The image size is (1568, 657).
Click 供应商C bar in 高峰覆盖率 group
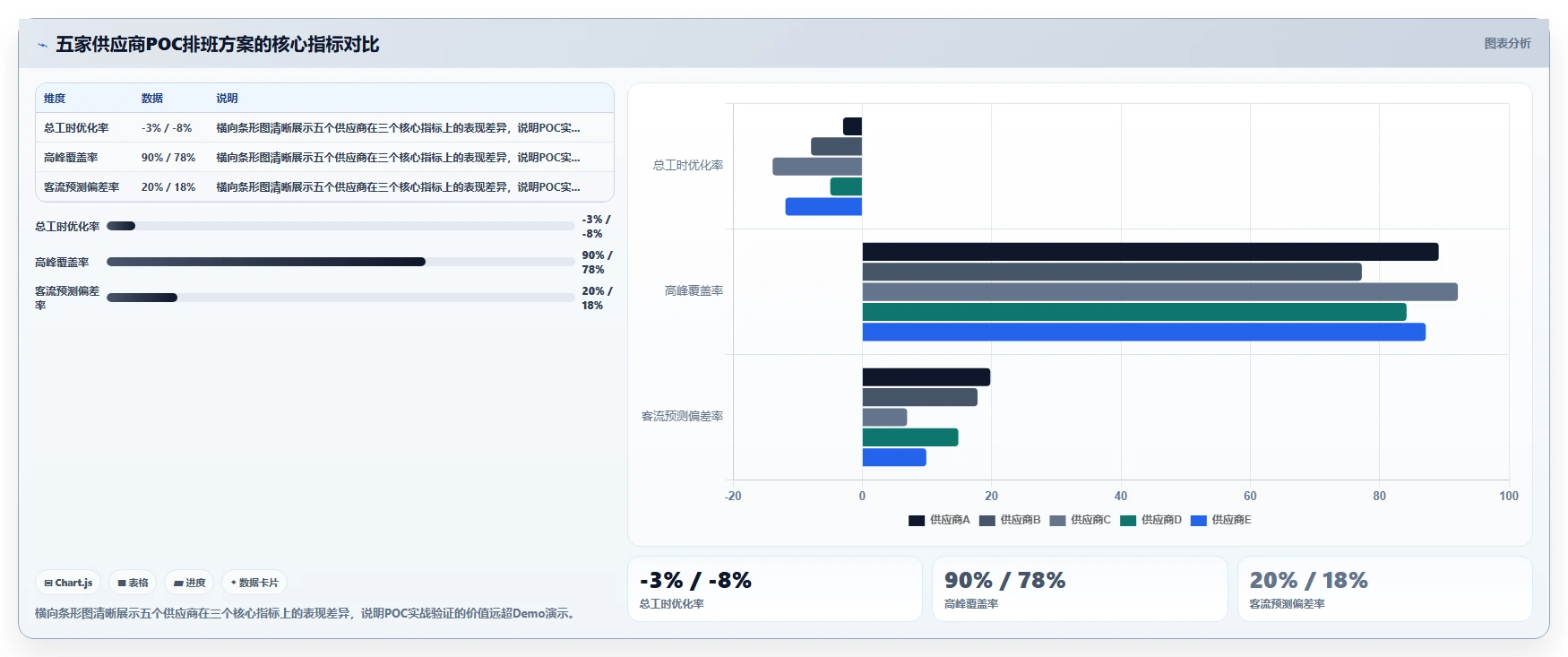(x=1160, y=292)
